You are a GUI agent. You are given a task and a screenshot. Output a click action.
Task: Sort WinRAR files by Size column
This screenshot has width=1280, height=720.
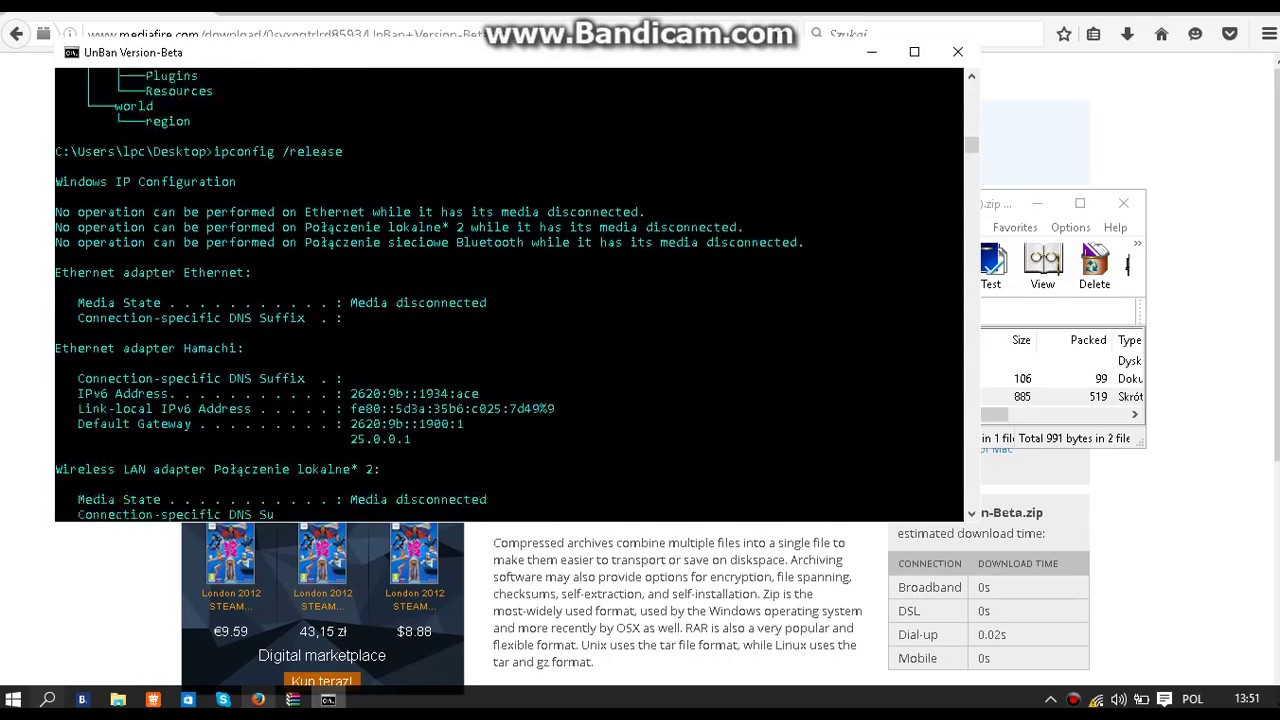point(1021,340)
